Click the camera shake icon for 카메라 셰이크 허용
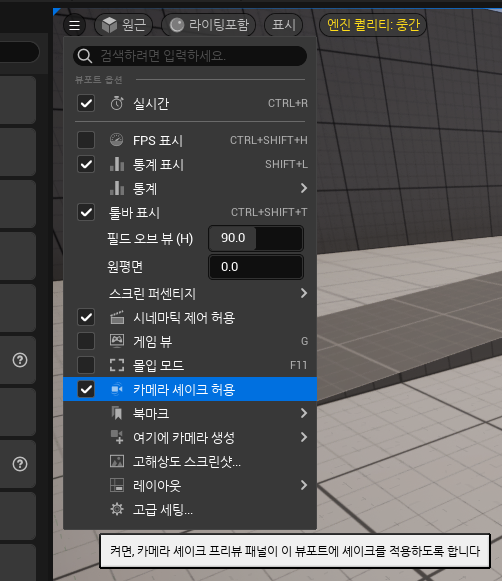 click(117, 389)
